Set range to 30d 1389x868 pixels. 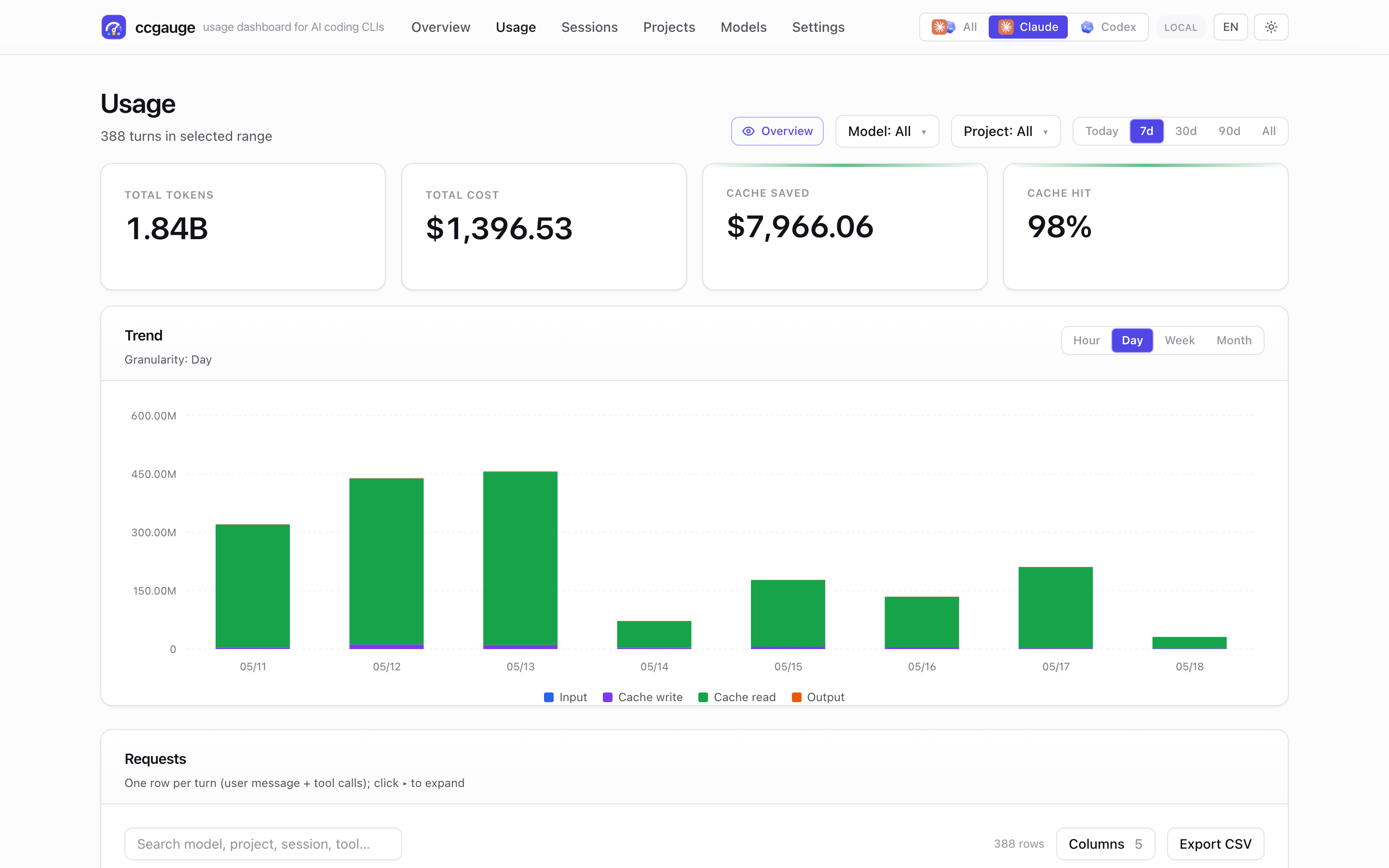[1185, 132]
